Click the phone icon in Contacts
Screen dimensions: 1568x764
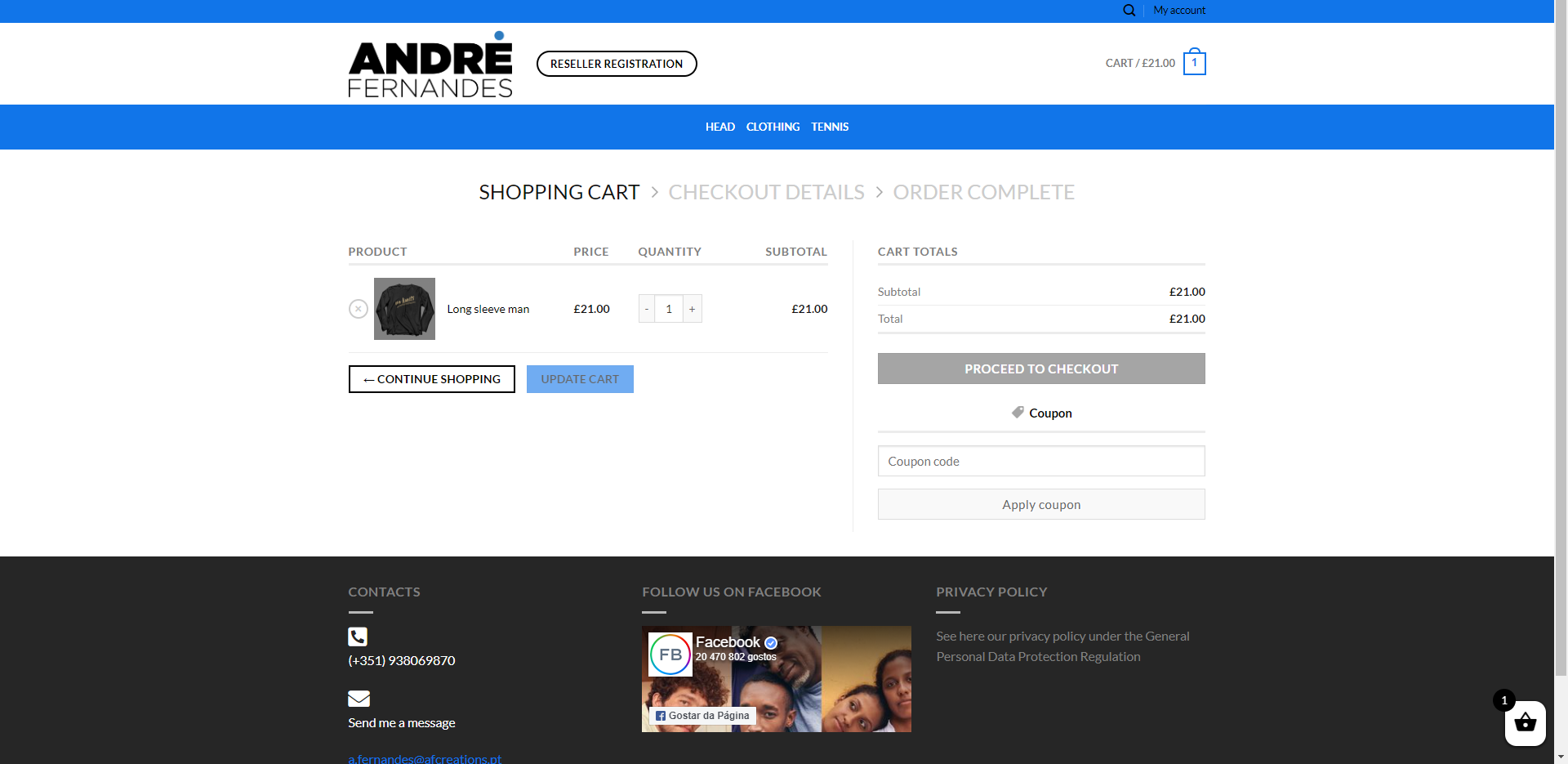pos(358,637)
